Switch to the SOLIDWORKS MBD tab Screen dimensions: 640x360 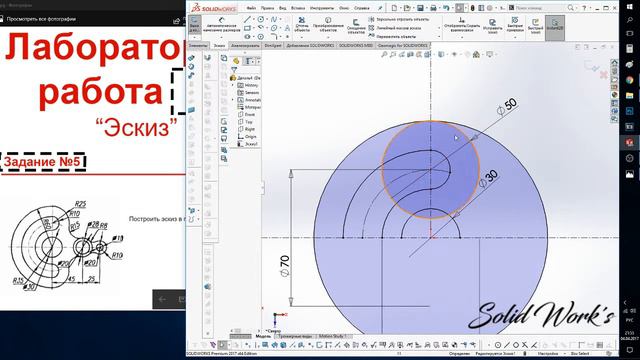[x=356, y=46]
